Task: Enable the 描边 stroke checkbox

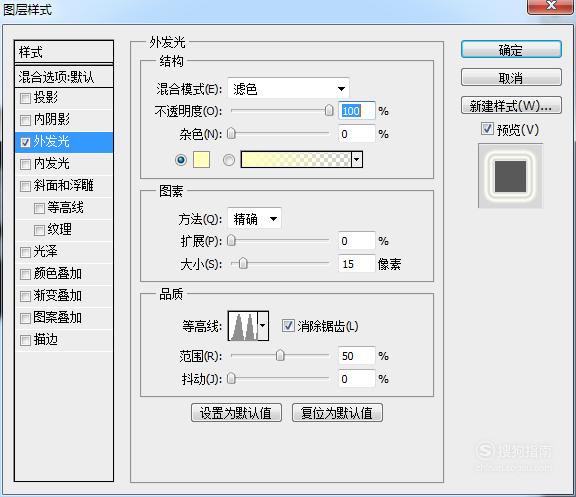Action: tap(25, 340)
